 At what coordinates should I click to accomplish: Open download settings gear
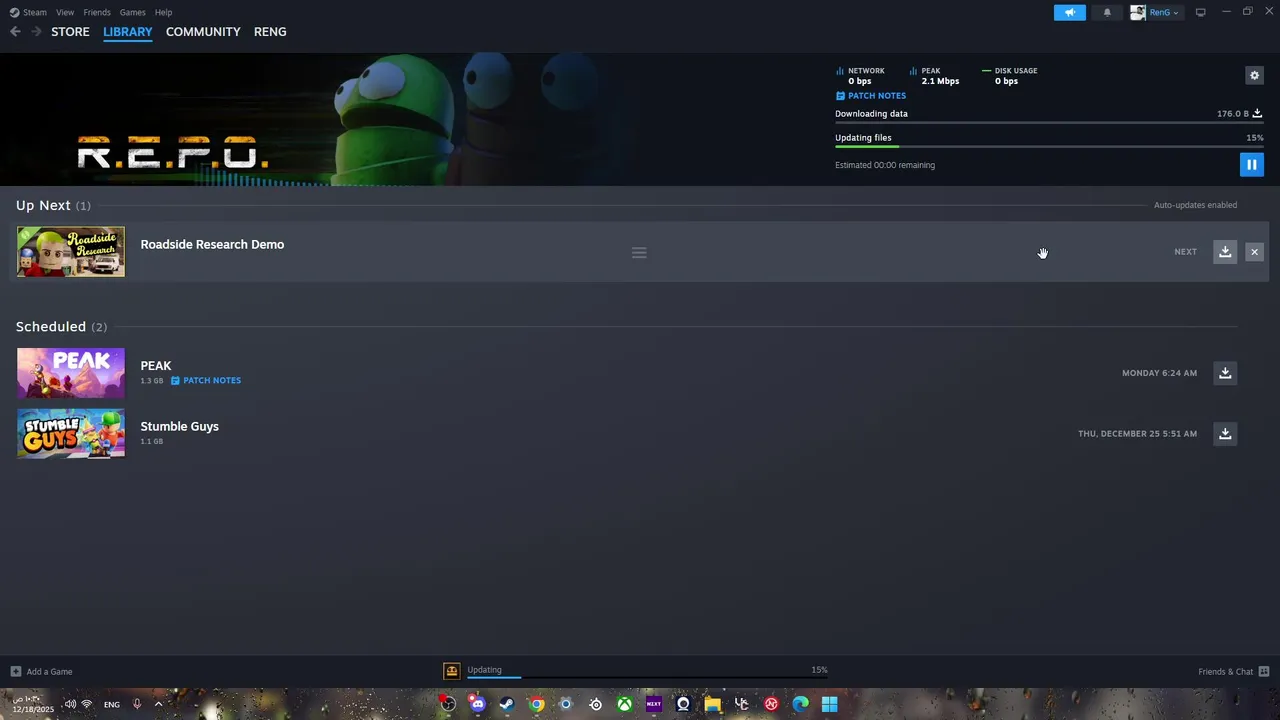click(1254, 75)
